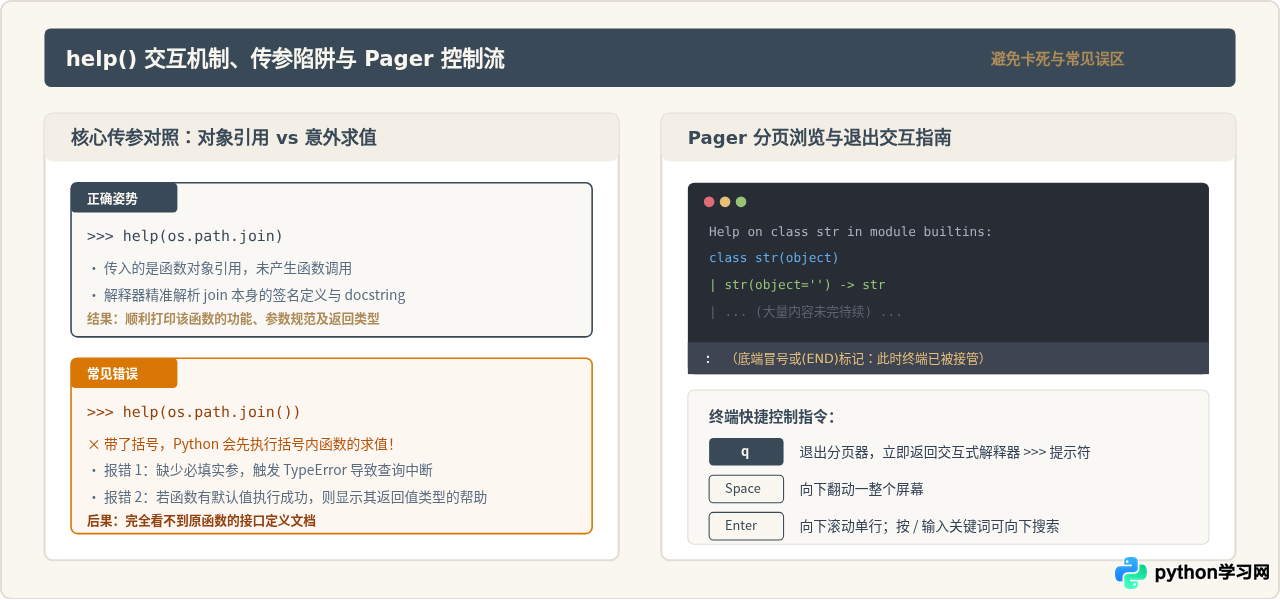Click text 后果：完全看不到原函数的接口定义文档

(x=201, y=521)
